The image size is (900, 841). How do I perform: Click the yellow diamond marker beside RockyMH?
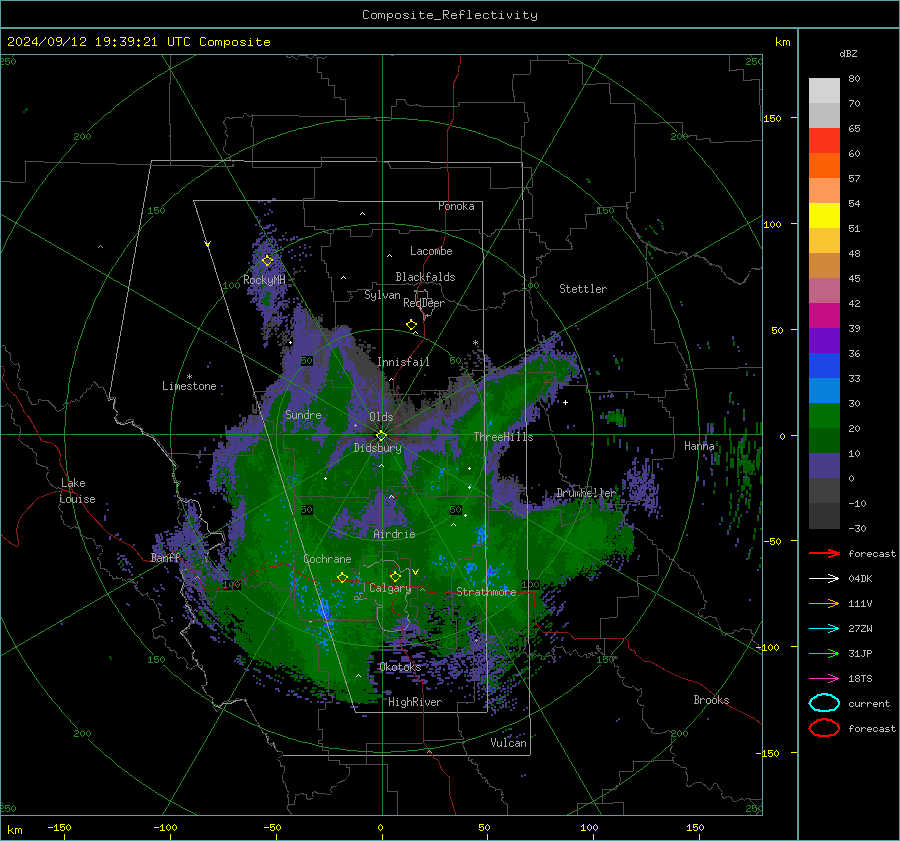tap(267, 261)
